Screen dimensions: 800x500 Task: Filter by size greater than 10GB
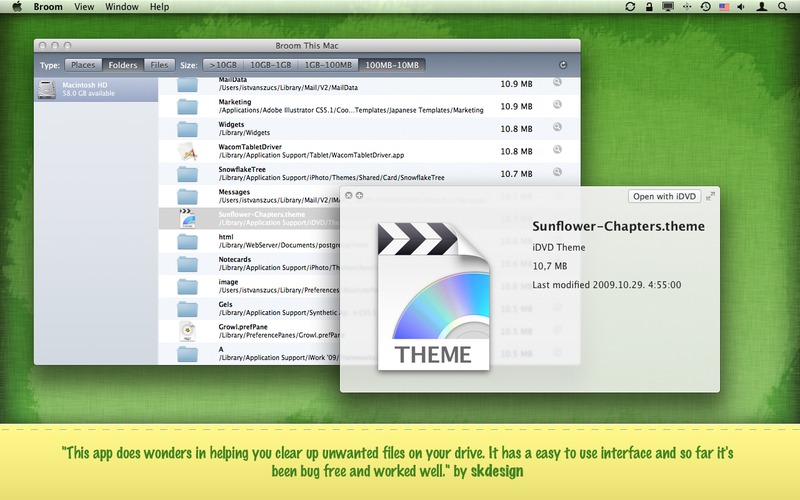[223, 65]
